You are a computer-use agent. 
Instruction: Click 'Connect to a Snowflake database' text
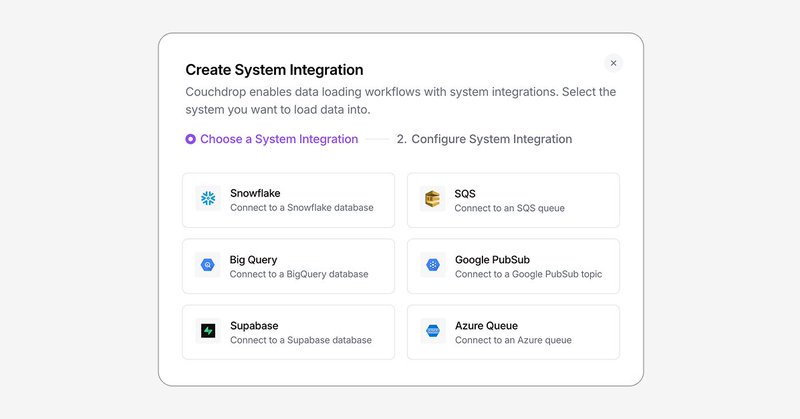(x=302, y=208)
